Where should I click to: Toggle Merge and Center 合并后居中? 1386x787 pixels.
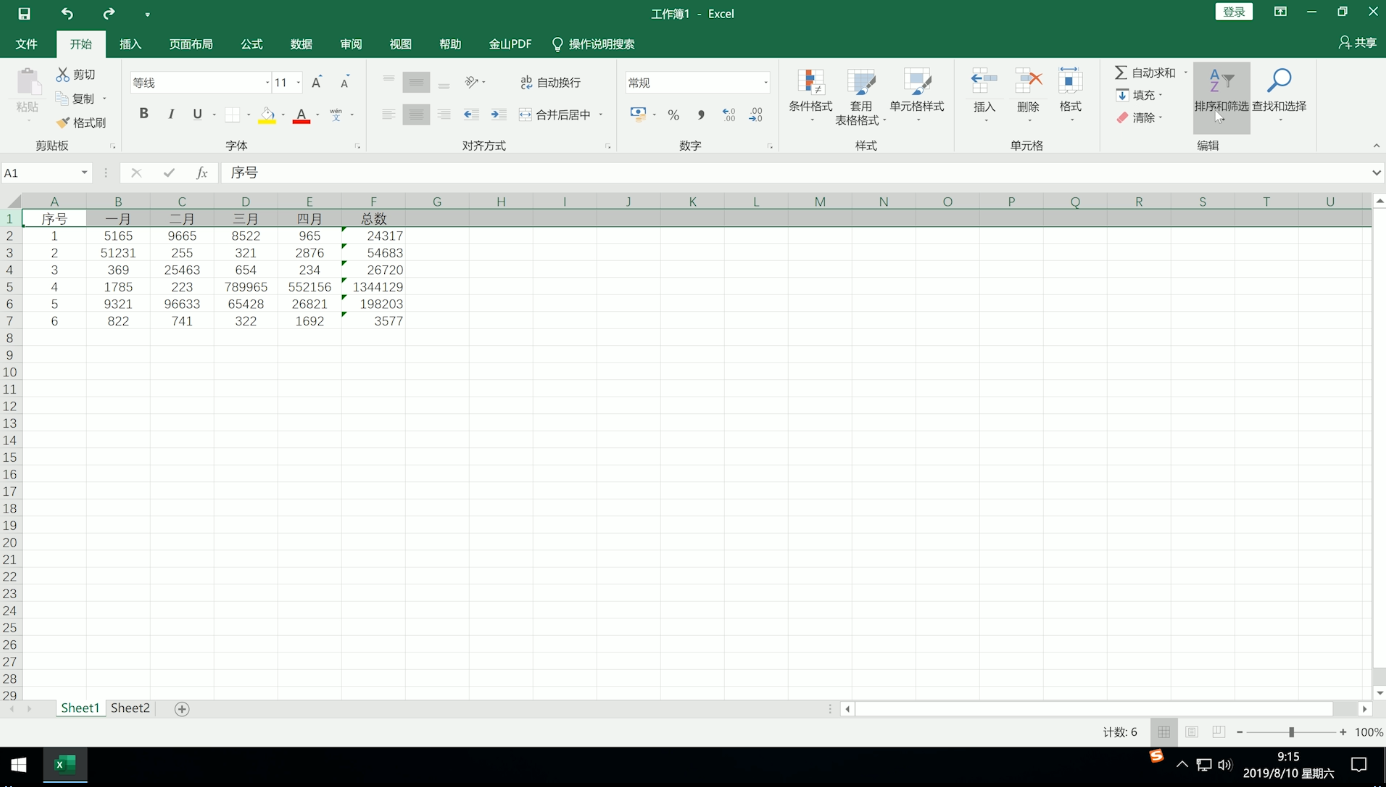tap(555, 115)
